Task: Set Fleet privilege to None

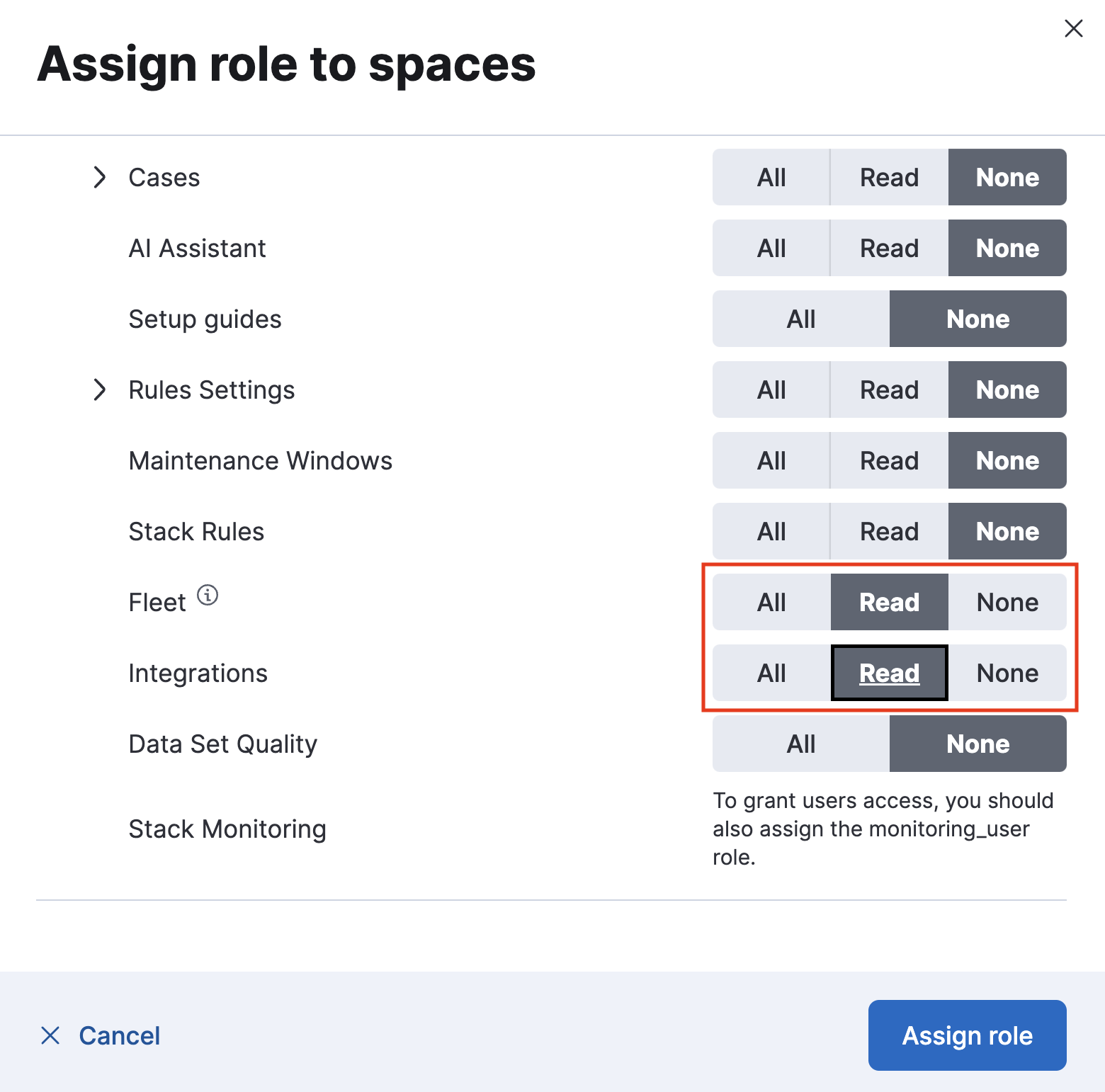Action: pos(1007,603)
